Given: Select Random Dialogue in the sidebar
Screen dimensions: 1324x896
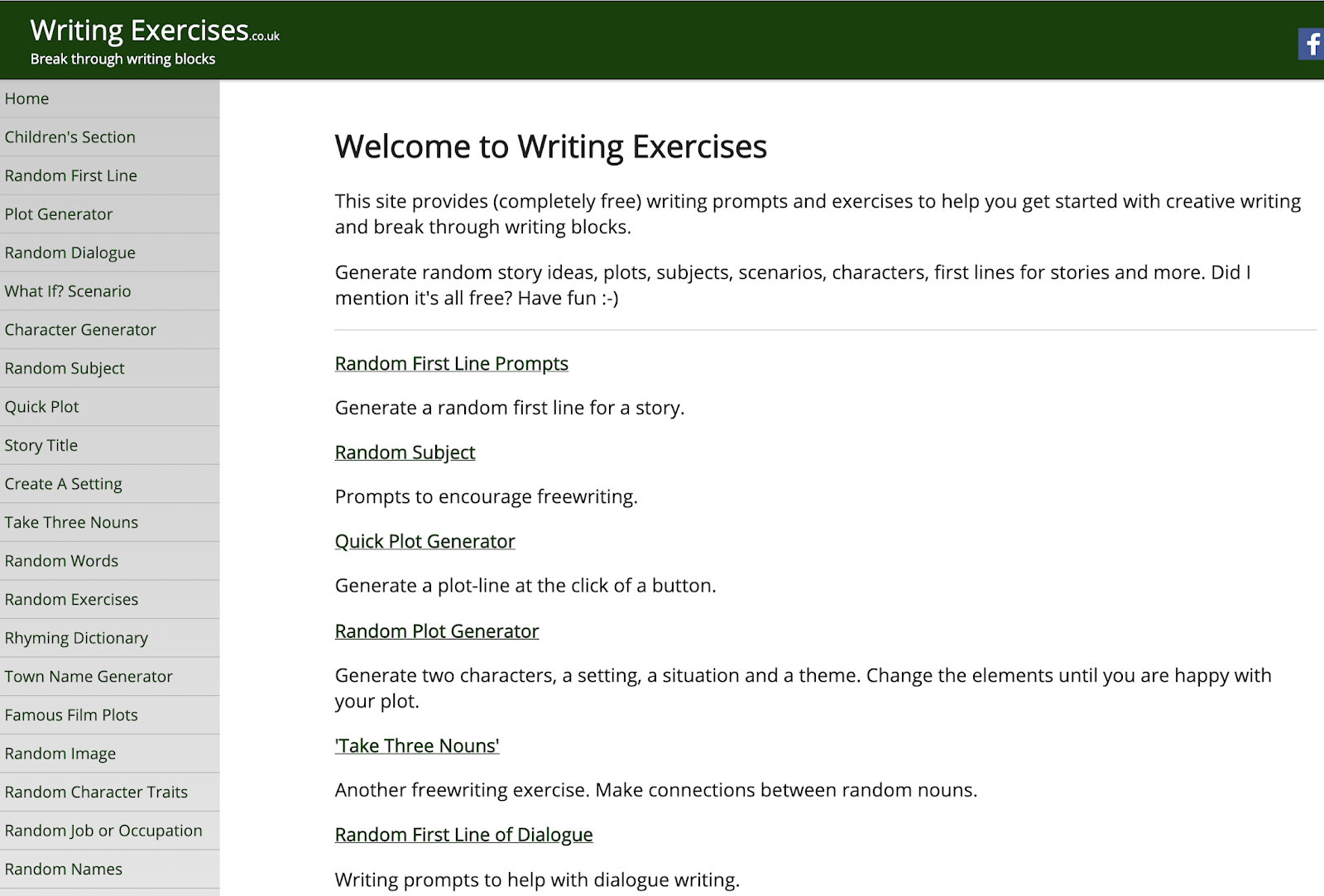Looking at the screenshot, I should click(x=70, y=252).
